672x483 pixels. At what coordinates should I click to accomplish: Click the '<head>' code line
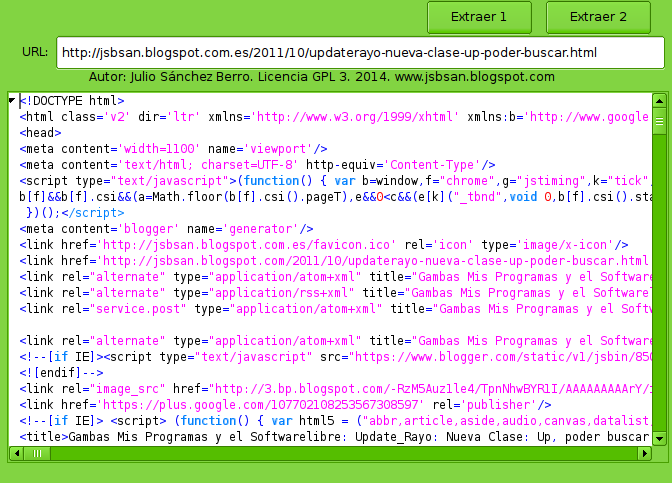40,133
